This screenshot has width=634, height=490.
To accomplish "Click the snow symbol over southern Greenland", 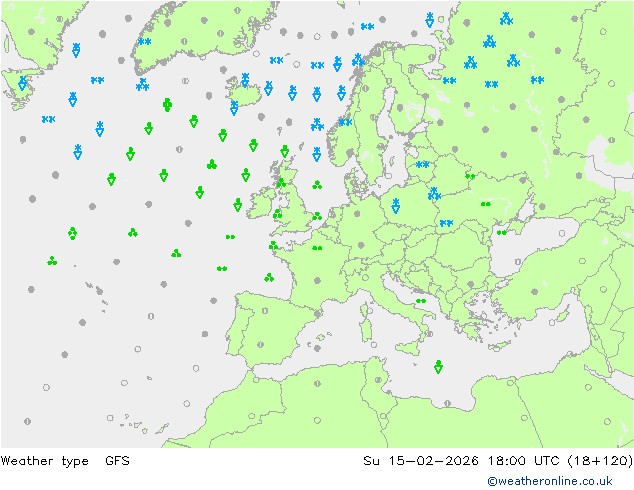I will [144, 41].
